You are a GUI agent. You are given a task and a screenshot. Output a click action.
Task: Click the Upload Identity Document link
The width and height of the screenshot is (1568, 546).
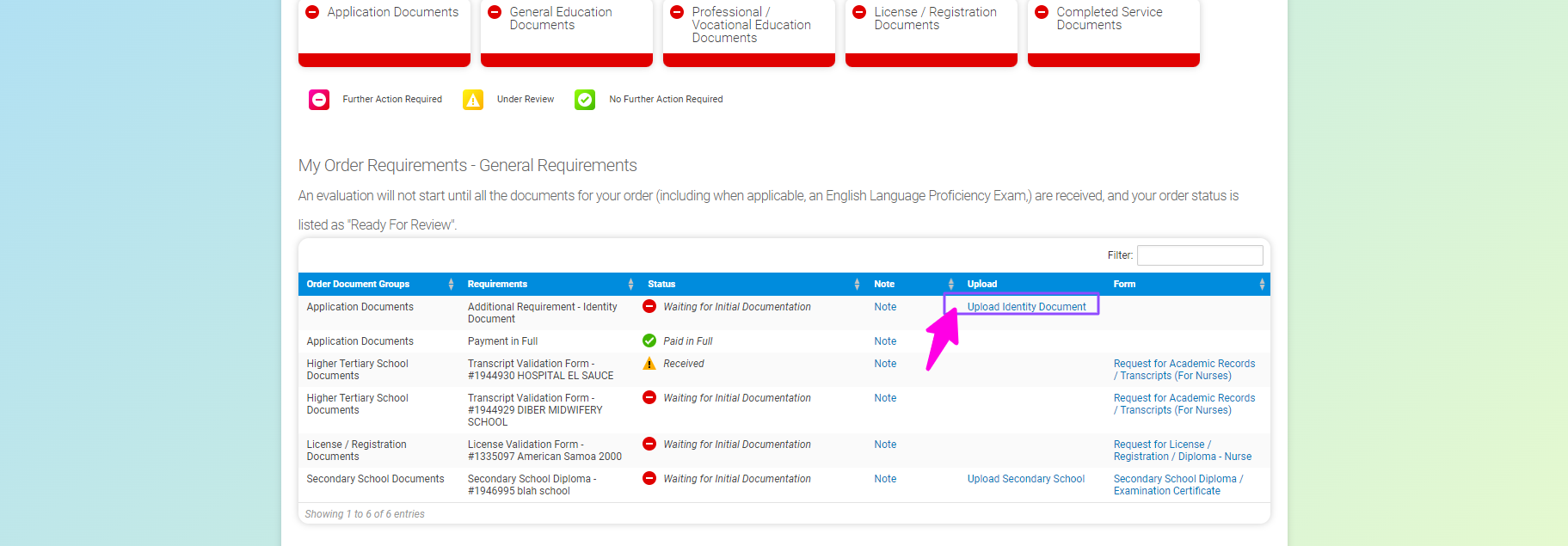coord(1026,307)
